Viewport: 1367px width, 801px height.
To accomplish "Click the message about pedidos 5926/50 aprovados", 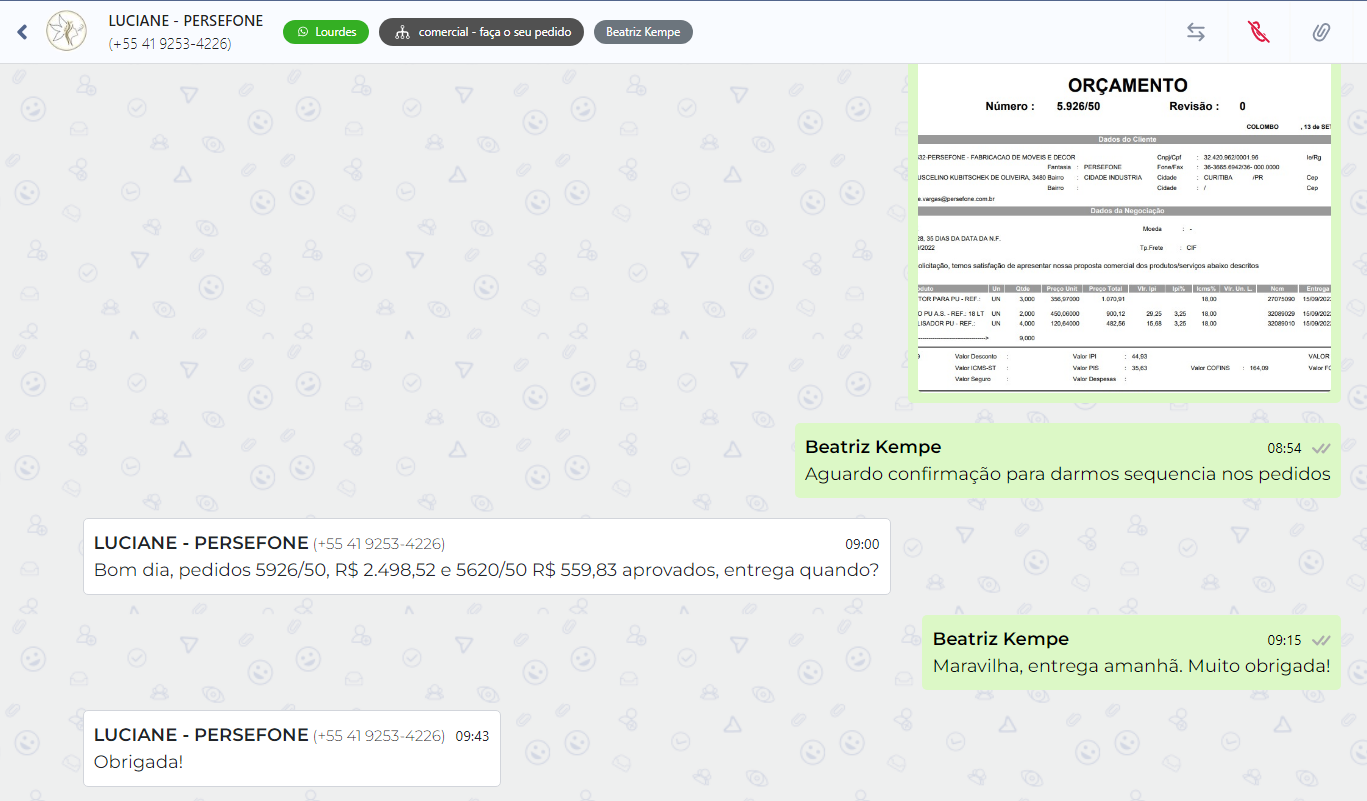I will pyautogui.click(x=486, y=570).
